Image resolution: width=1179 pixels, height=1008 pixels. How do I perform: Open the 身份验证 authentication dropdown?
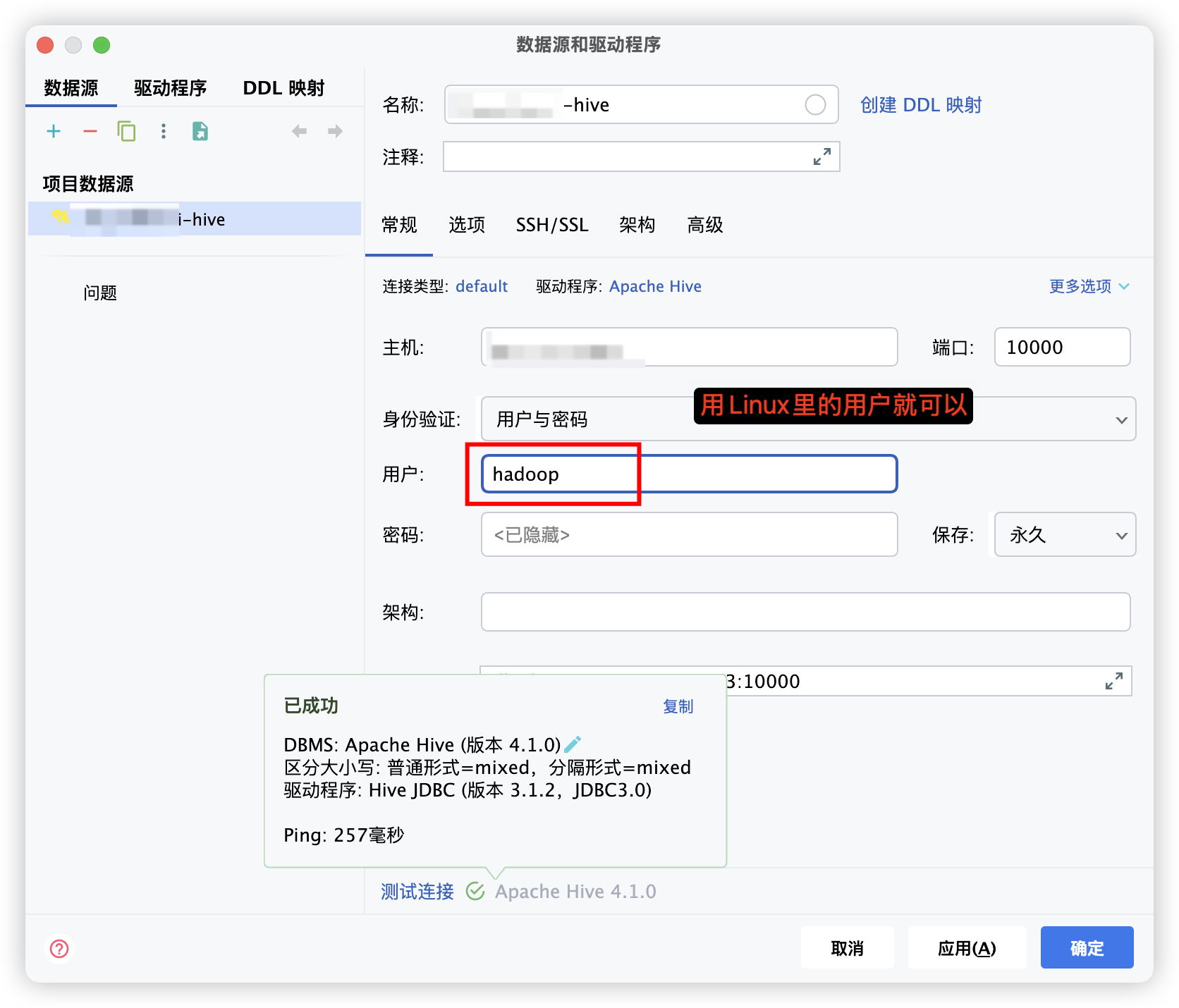point(1121,419)
